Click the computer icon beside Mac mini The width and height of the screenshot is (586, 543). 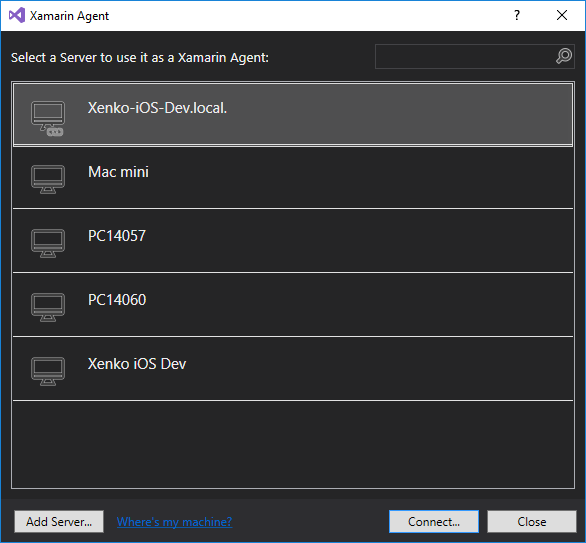click(47, 179)
